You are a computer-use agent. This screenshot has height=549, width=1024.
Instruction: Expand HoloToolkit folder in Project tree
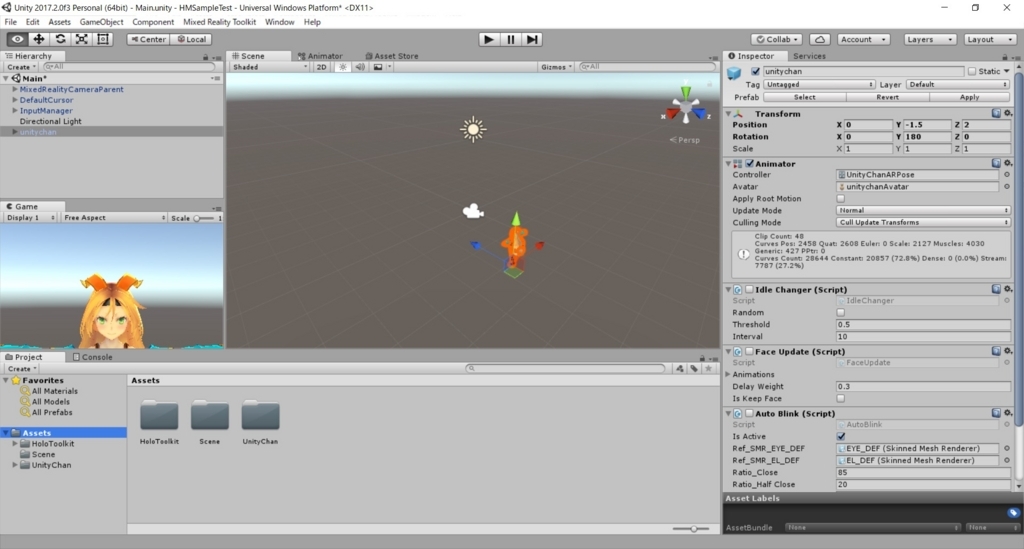coord(14,443)
